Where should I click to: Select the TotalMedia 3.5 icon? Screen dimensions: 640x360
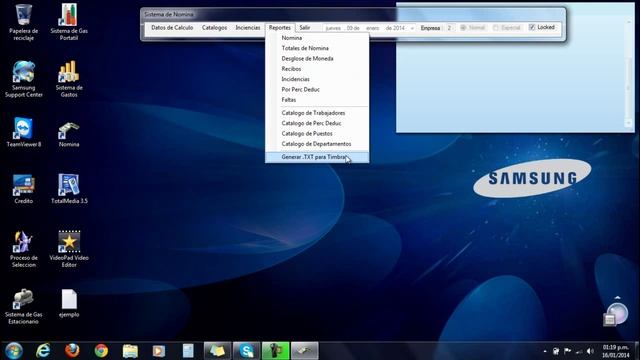click(69, 189)
